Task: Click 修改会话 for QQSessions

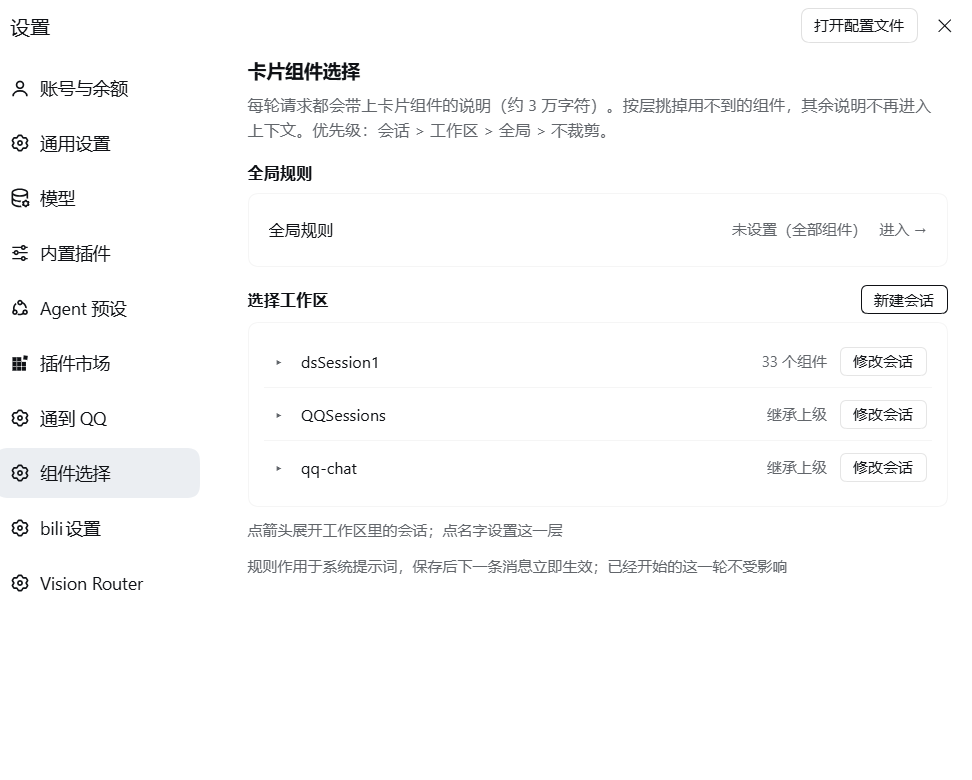Action: [x=883, y=414]
